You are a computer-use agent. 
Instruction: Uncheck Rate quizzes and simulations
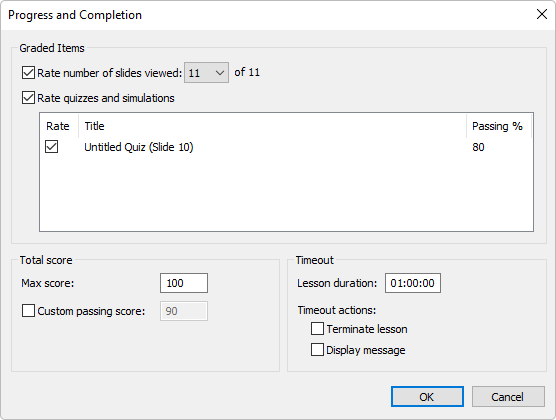[x=28, y=98]
